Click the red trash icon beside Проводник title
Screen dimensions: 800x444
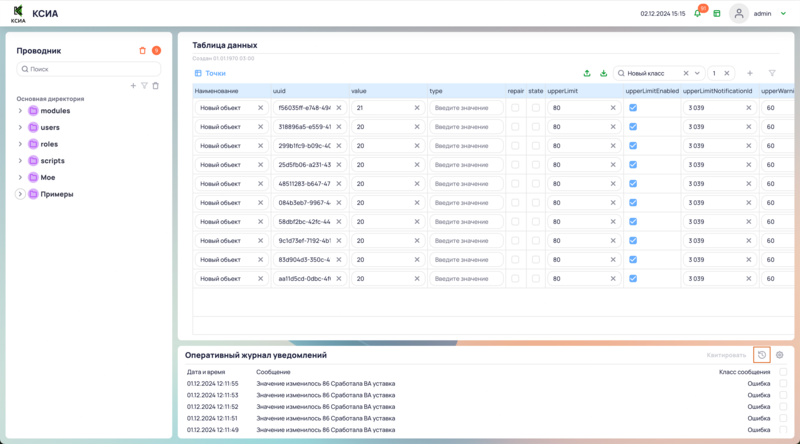click(x=142, y=50)
